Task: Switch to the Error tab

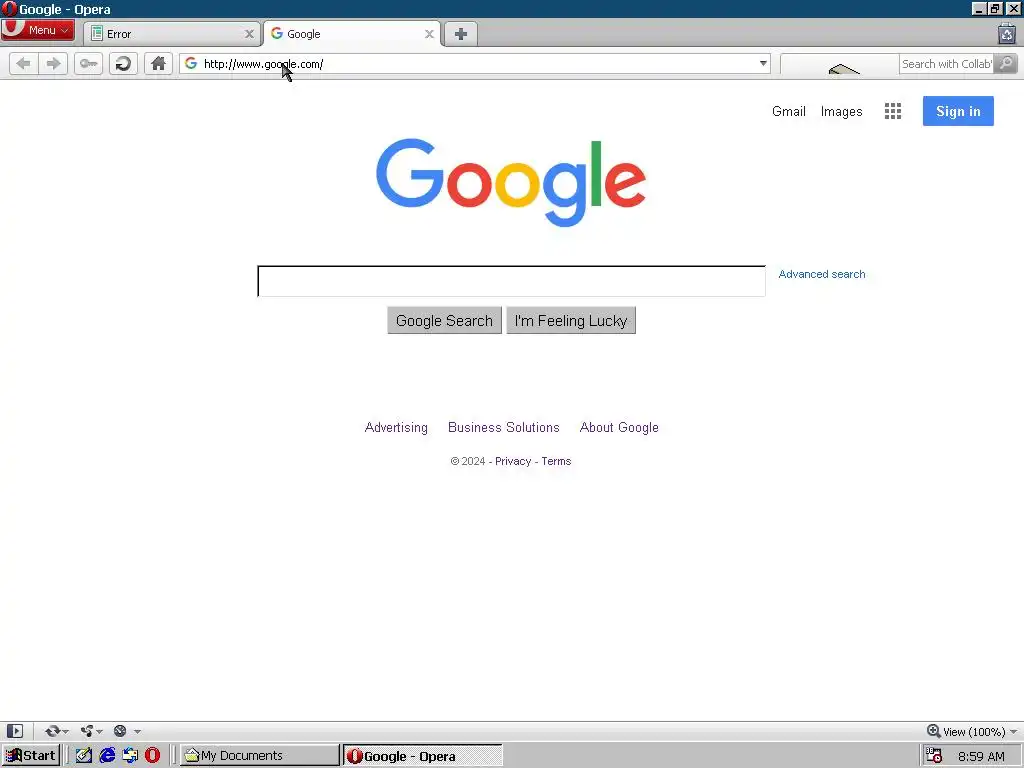Action: pyautogui.click(x=172, y=34)
